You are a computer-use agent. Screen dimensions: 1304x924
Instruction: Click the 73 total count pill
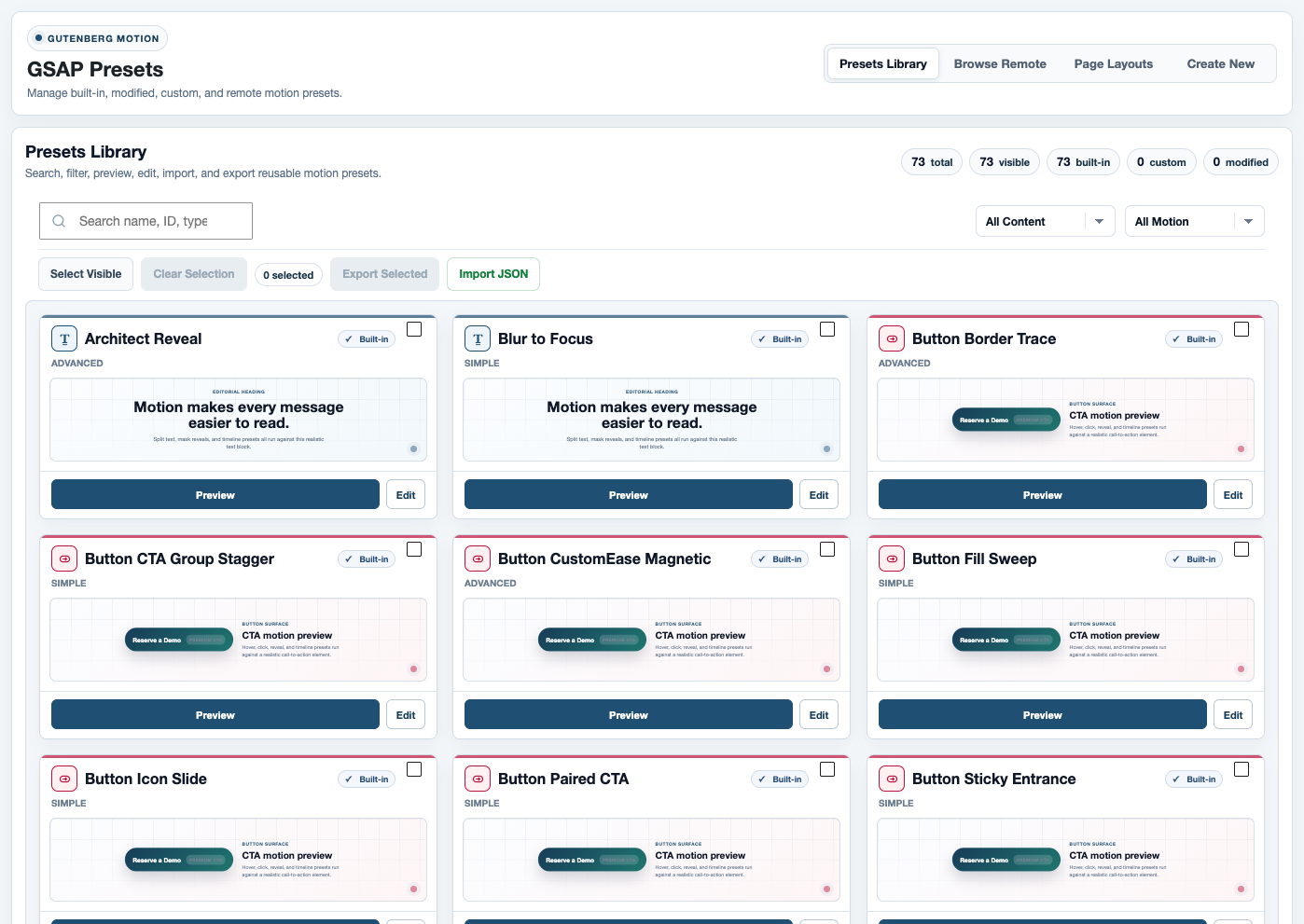point(932,162)
